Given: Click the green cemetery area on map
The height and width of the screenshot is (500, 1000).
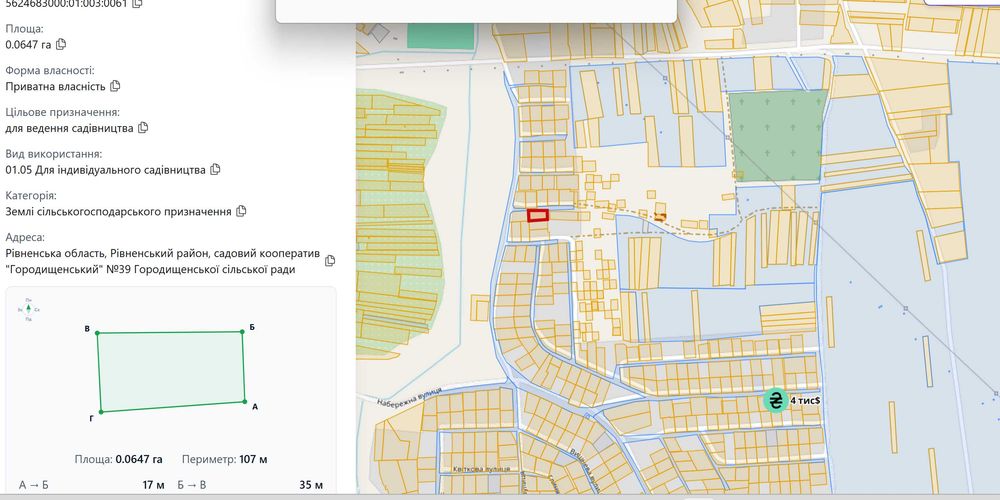Looking at the screenshot, I should [x=777, y=136].
